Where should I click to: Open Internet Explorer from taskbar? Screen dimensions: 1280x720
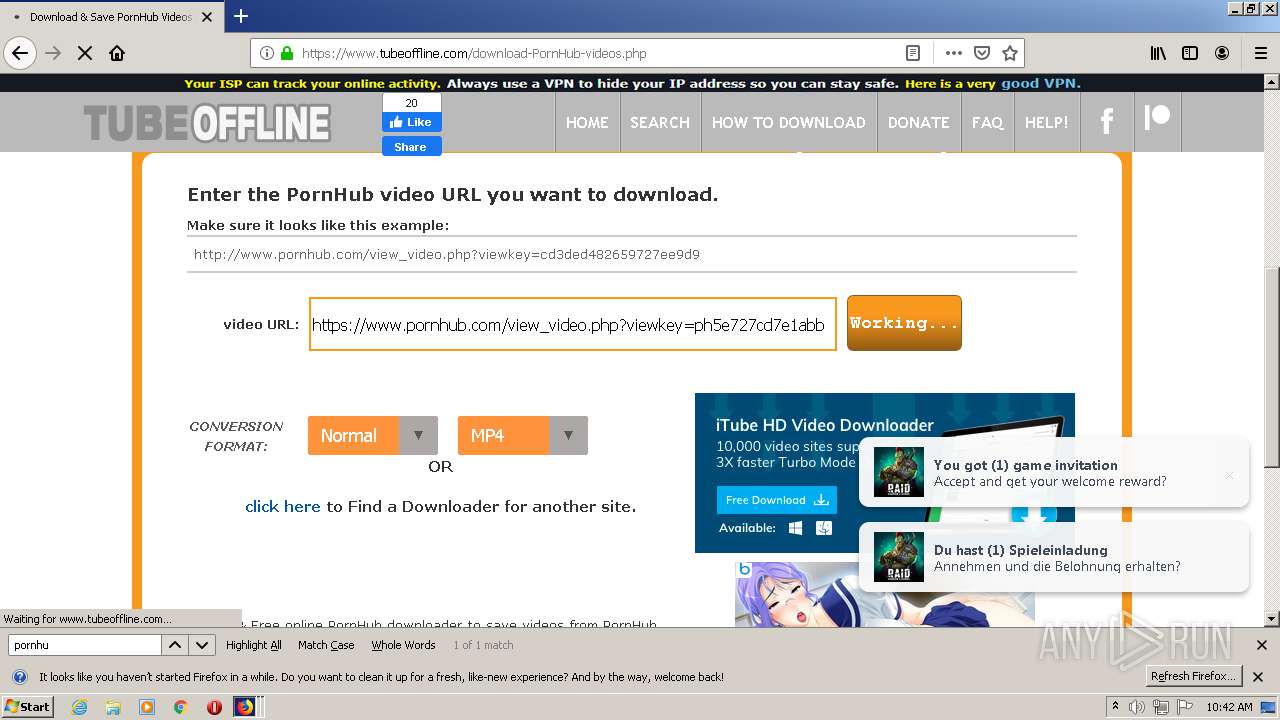(x=79, y=707)
